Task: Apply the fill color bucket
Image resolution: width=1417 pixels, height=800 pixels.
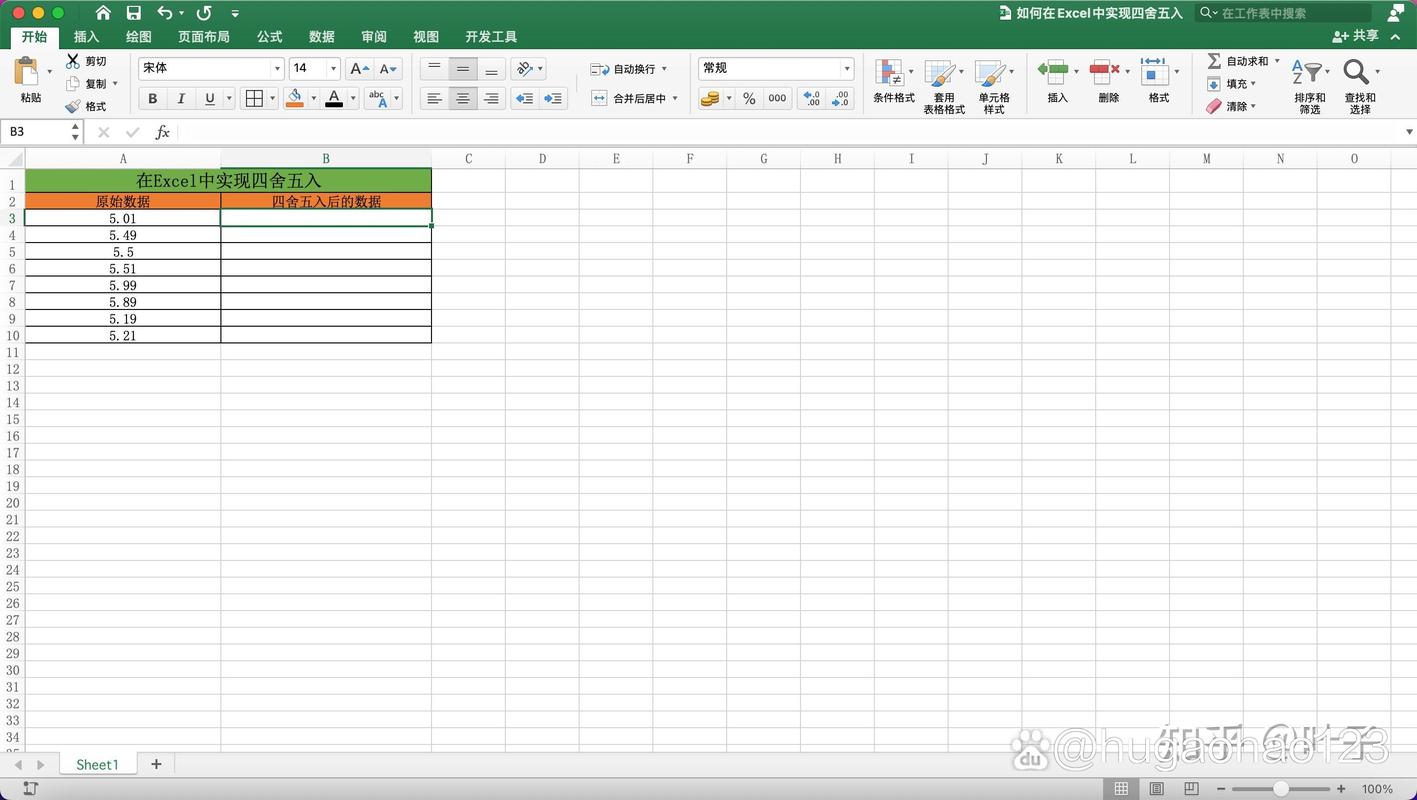Action: coord(294,98)
